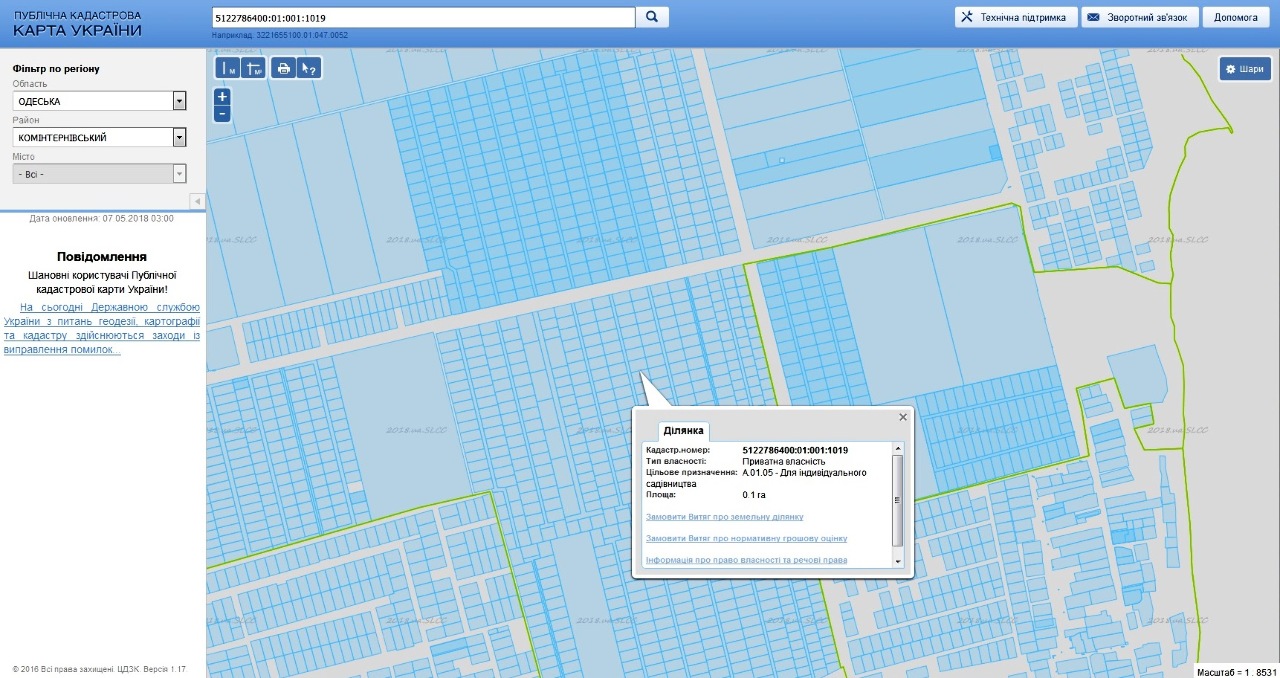Zoom in with the plus button
The image size is (1280, 678).
[x=222, y=97]
